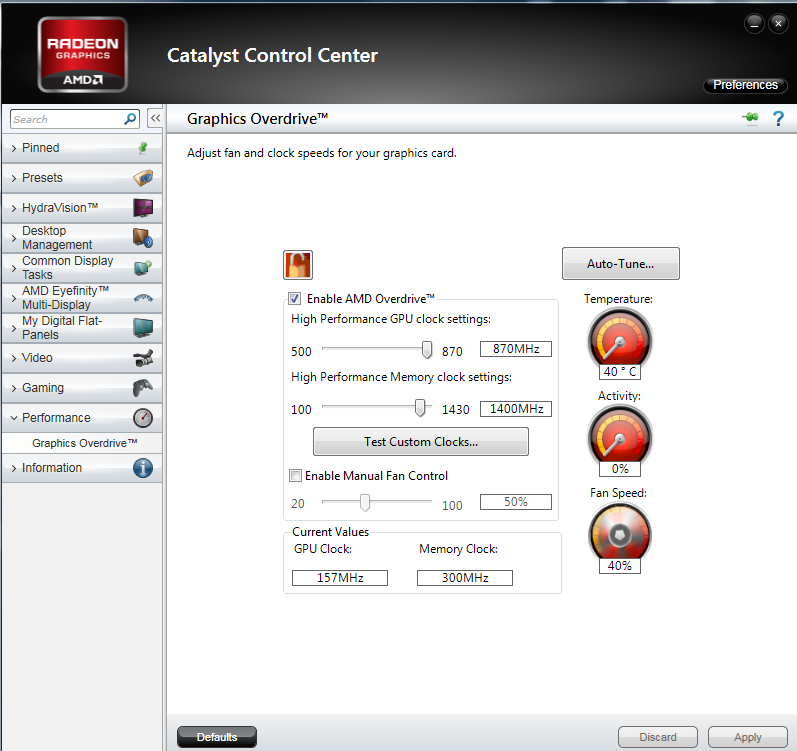This screenshot has width=797, height=751.
Task: Disable the AMD Overdrive checkbox
Action: [295, 298]
